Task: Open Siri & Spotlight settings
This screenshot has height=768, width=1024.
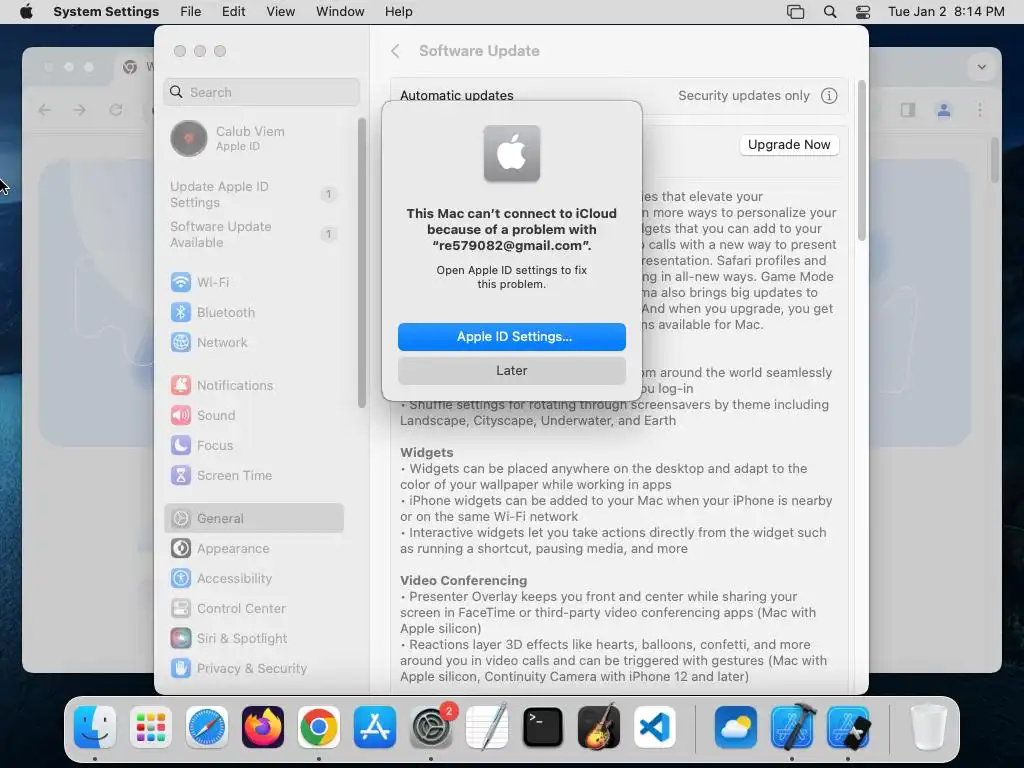Action: (255, 638)
